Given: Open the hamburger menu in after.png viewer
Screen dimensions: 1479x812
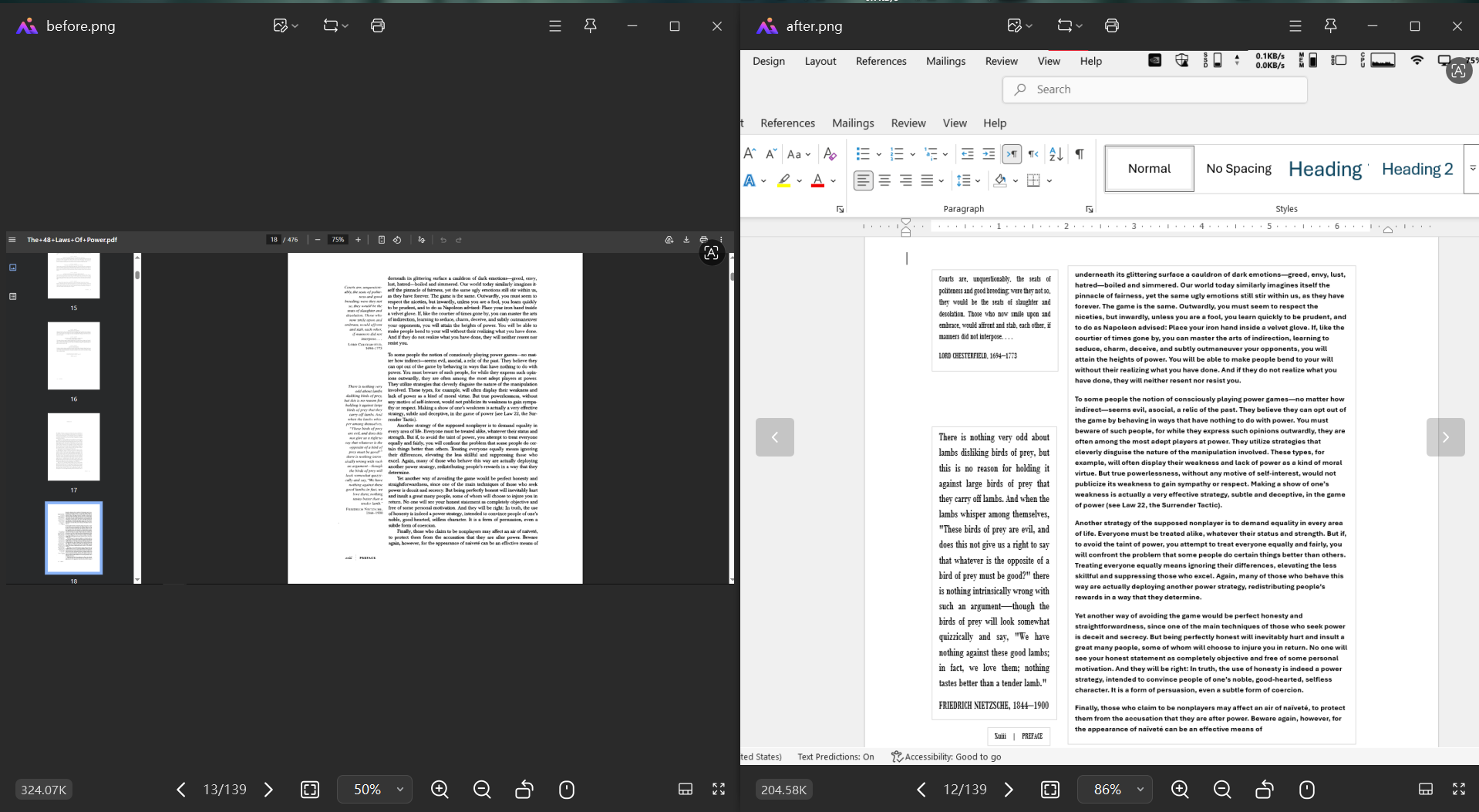Looking at the screenshot, I should click(x=1295, y=26).
